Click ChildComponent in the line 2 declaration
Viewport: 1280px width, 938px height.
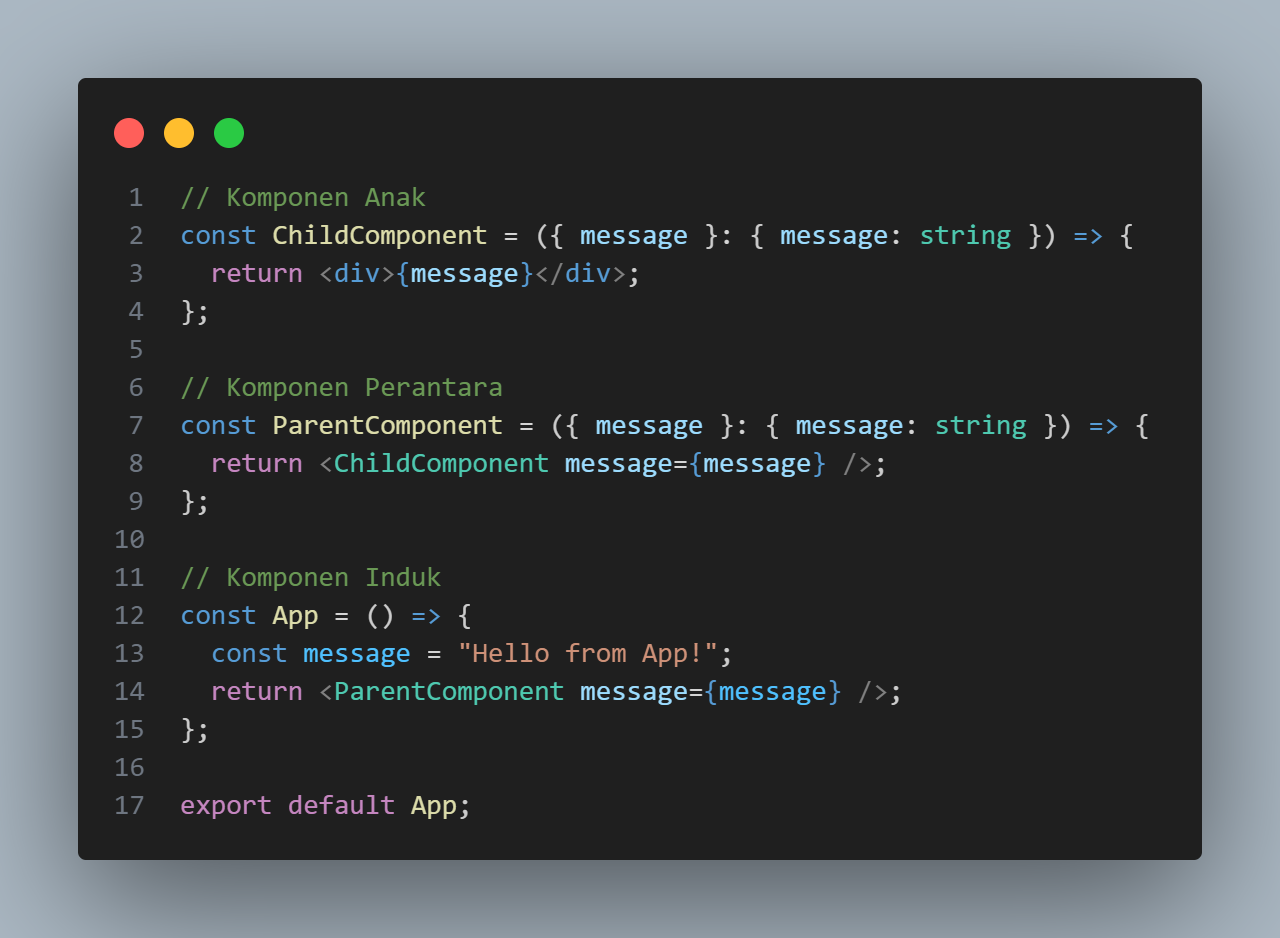click(x=380, y=236)
